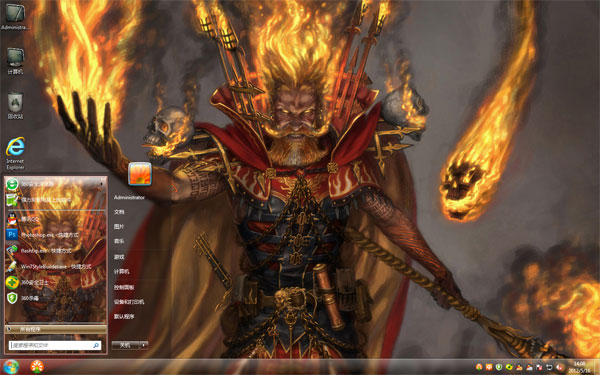600x375 pixels.
Task: Click the Windows Start orb
Action: [11, 367]
